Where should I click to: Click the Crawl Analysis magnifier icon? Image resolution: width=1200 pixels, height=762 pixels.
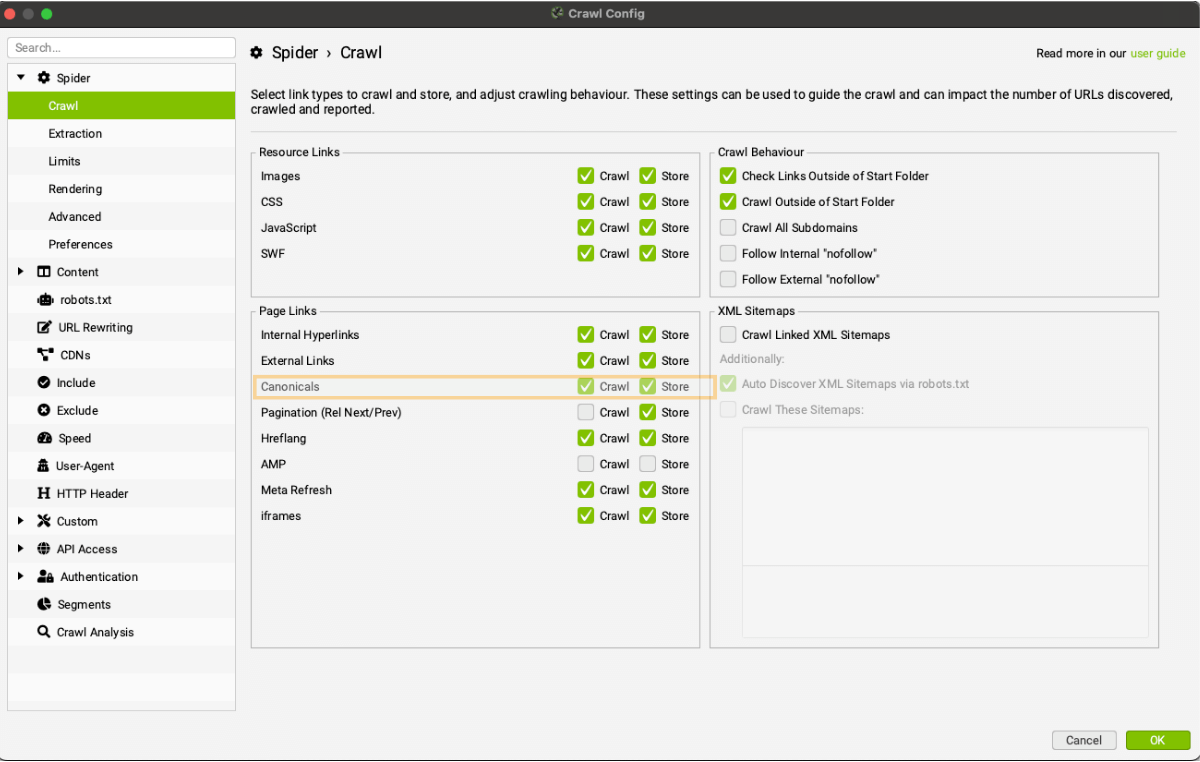tap(42, 631)
